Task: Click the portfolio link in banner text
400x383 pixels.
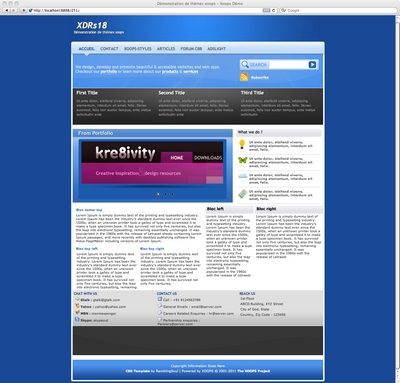Action: [x=109, y=72]
